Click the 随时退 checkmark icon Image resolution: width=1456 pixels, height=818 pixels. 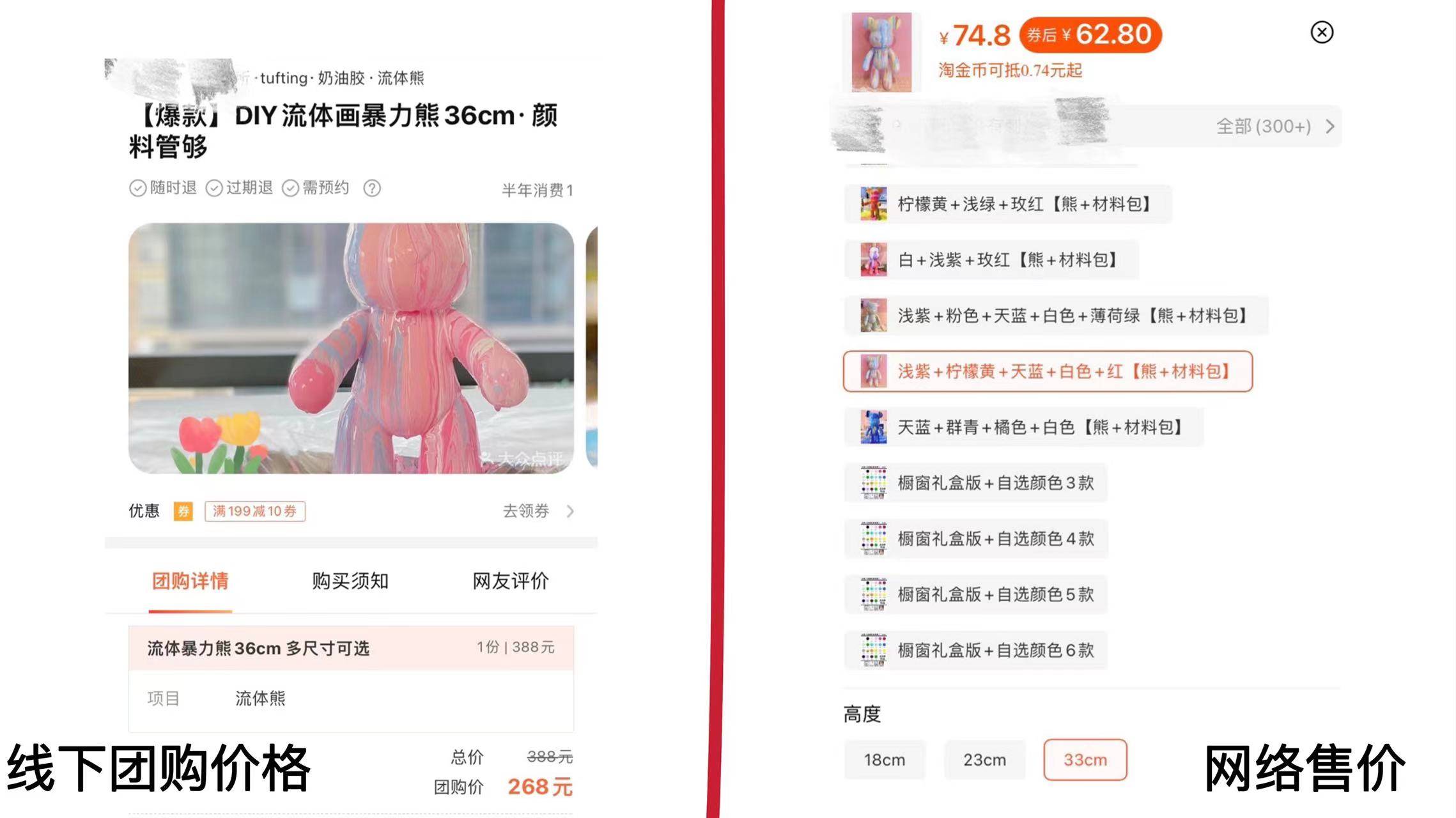[137, 188]
